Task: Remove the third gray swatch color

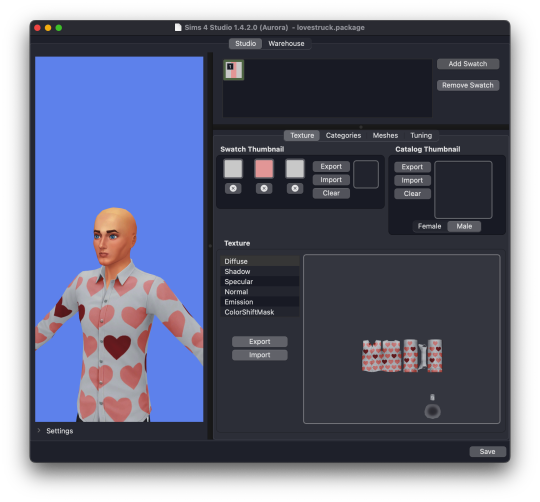Action: [295, 188]
